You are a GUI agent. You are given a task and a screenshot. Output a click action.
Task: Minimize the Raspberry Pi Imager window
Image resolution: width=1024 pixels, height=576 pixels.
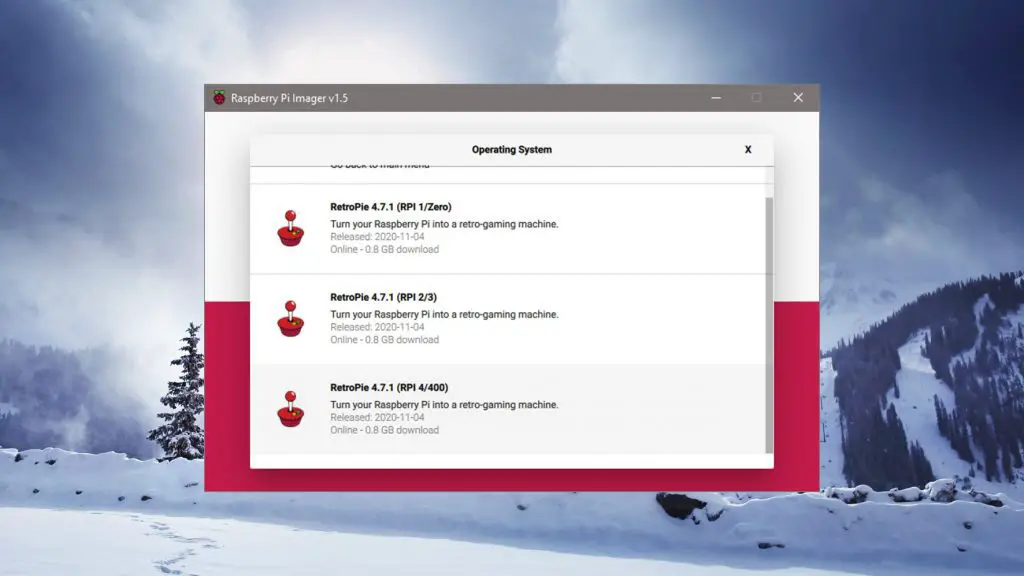(x=716, y=98)
